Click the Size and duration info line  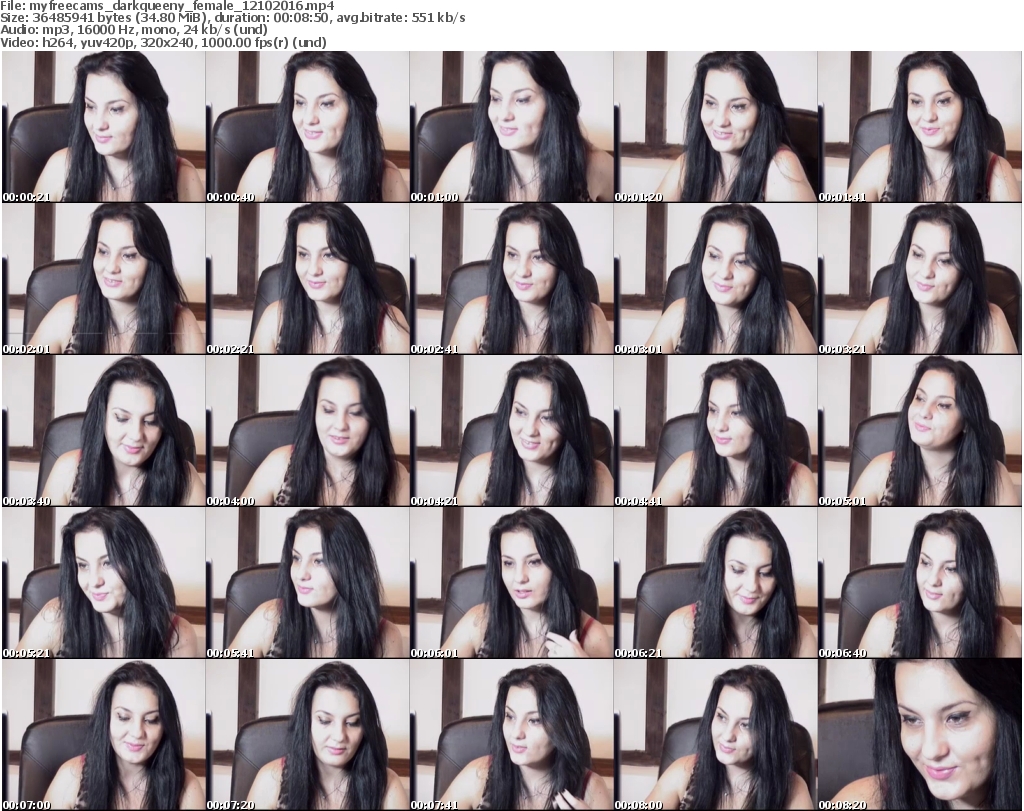[232, 18]
